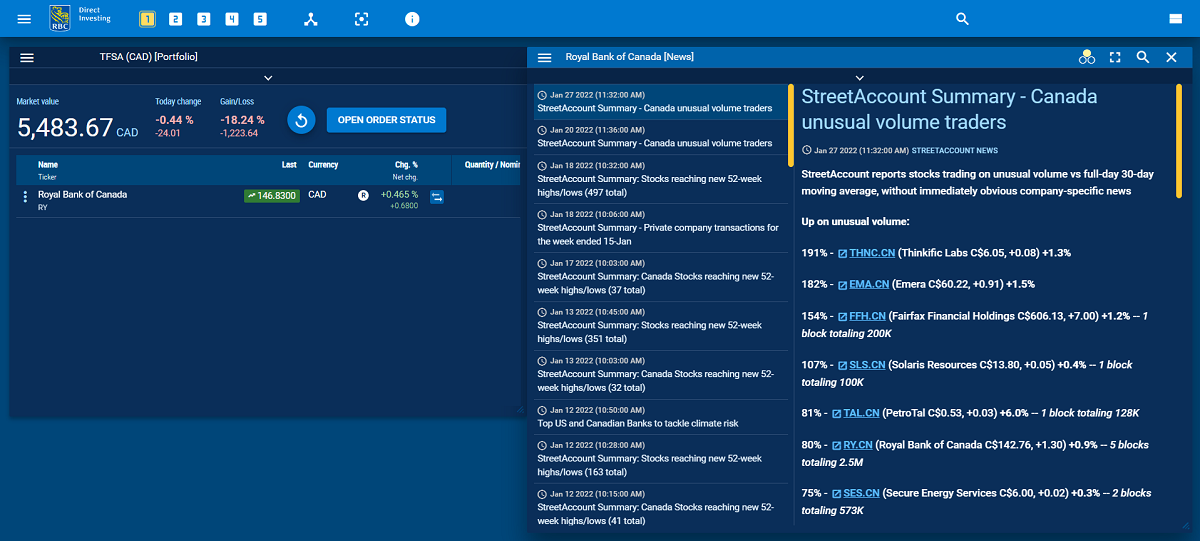Open the three-dot menu for Royal Bank of Canada
The width and height of the screenshot is (1200, 541).
coord(25,197)
